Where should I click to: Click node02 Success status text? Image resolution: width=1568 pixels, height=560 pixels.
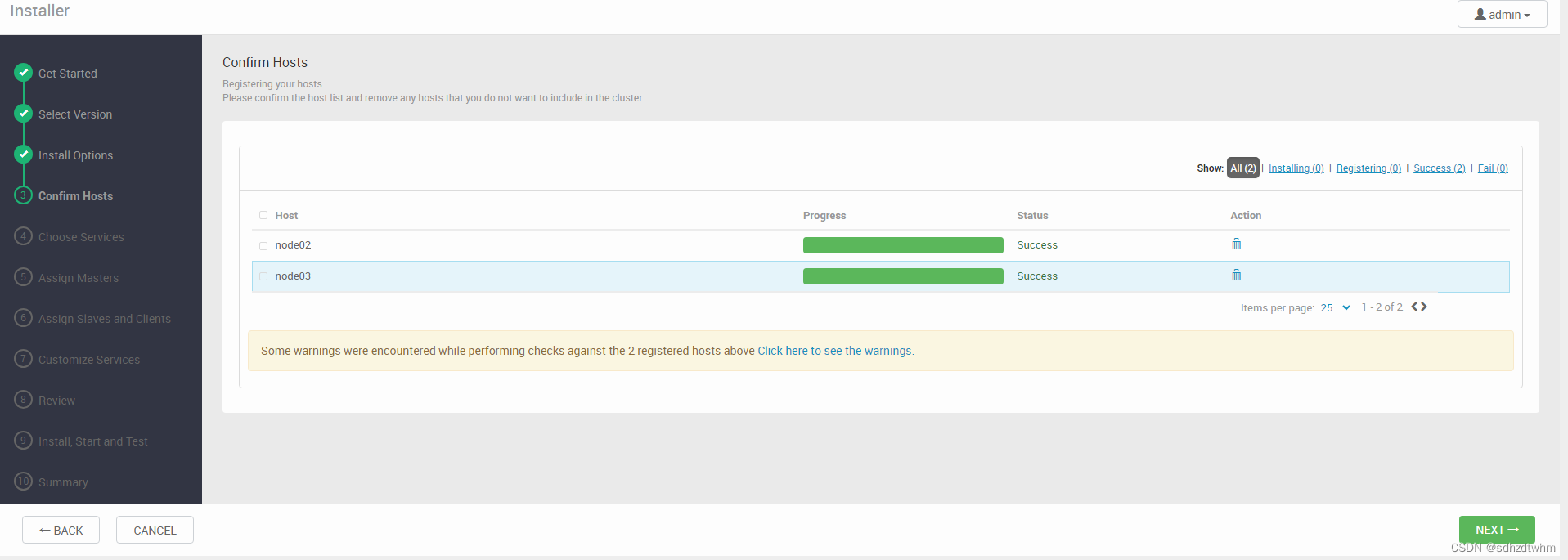pyautogui.click(x=1037, y=245)
